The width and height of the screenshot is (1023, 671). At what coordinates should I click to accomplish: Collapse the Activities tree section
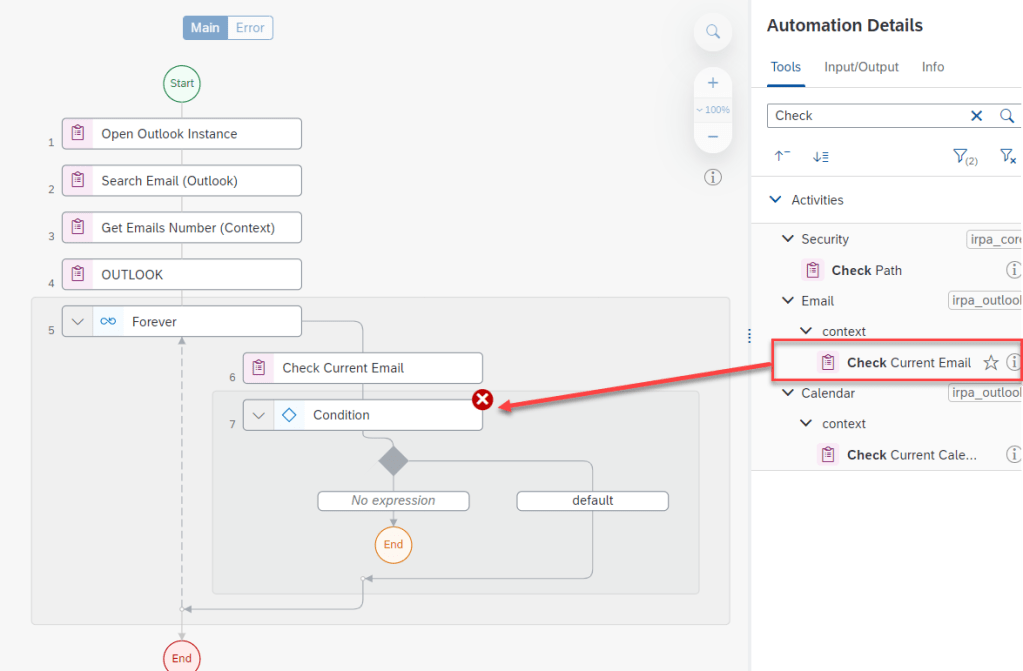[x=775, y=200]
